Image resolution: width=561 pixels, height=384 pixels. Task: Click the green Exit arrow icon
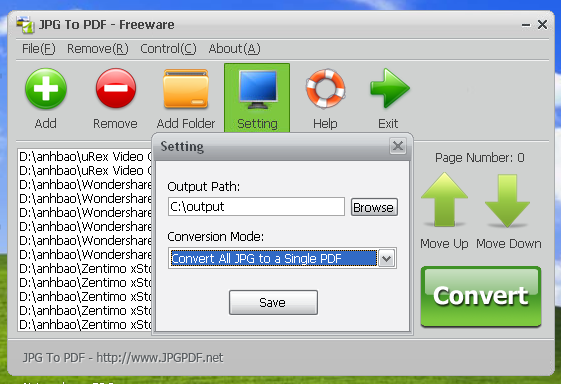[x=389, y=88]
